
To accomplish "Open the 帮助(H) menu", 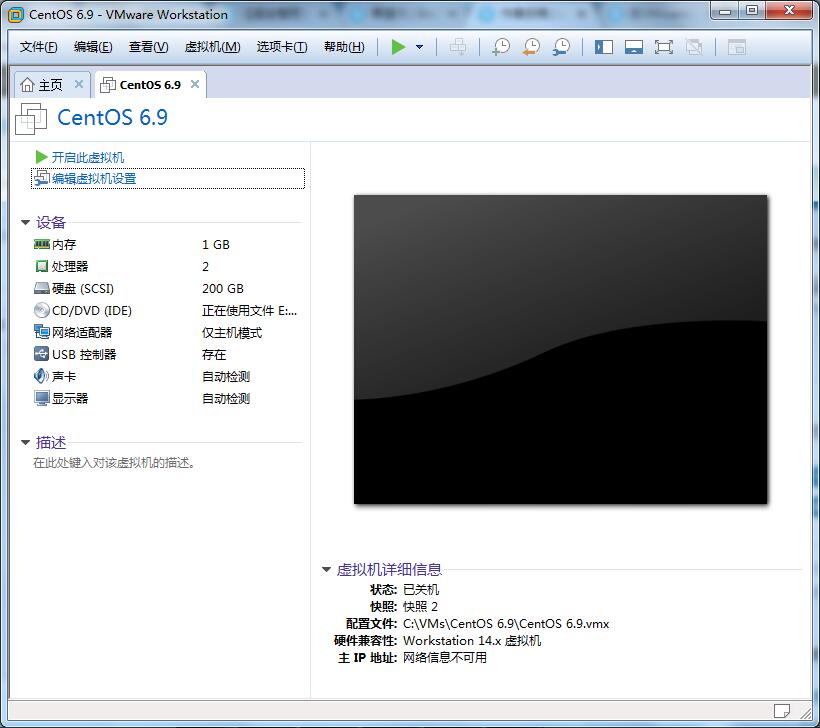I will click(344, 47).
